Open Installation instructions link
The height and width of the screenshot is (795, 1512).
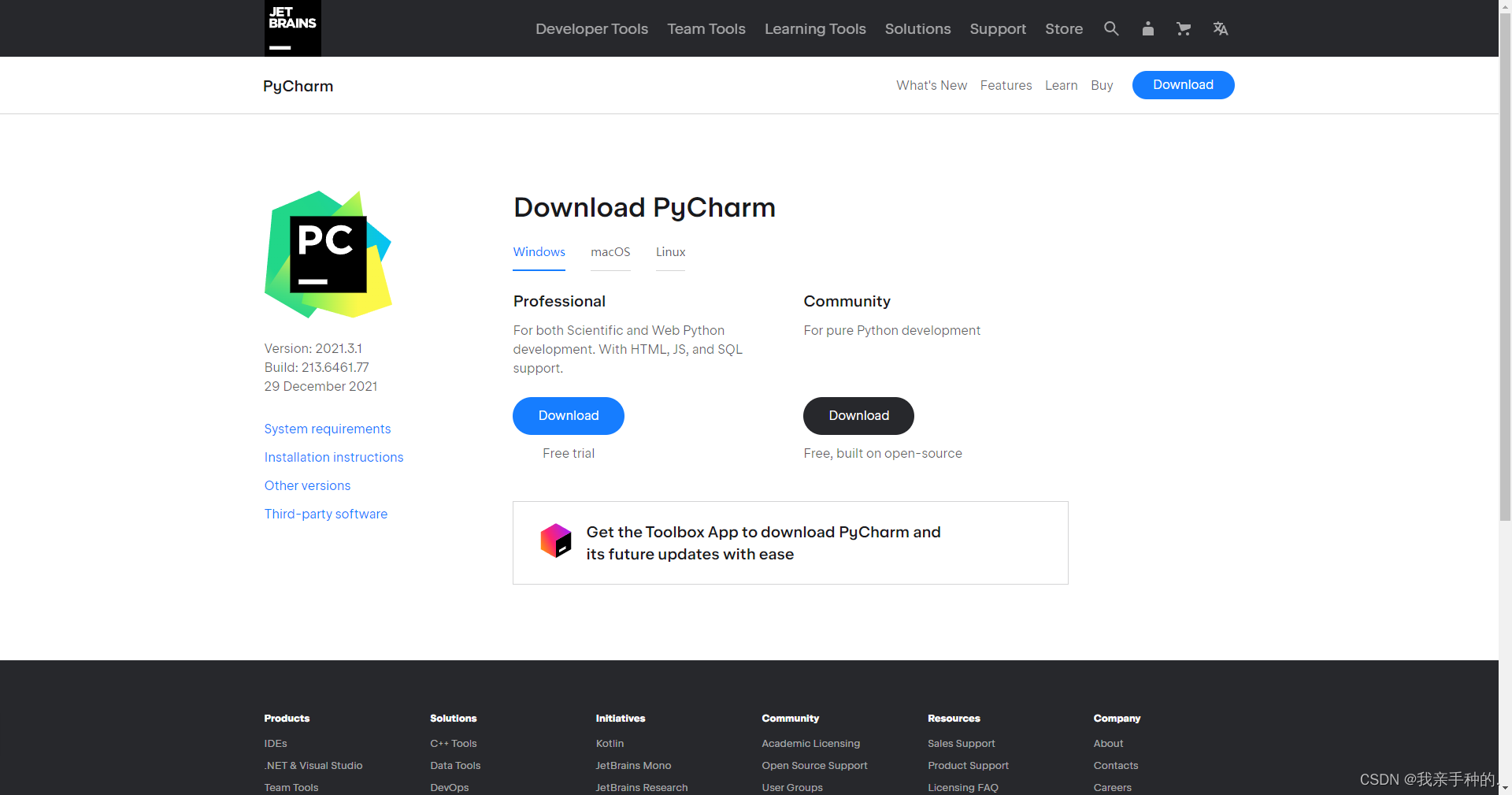tap(334, 457)
